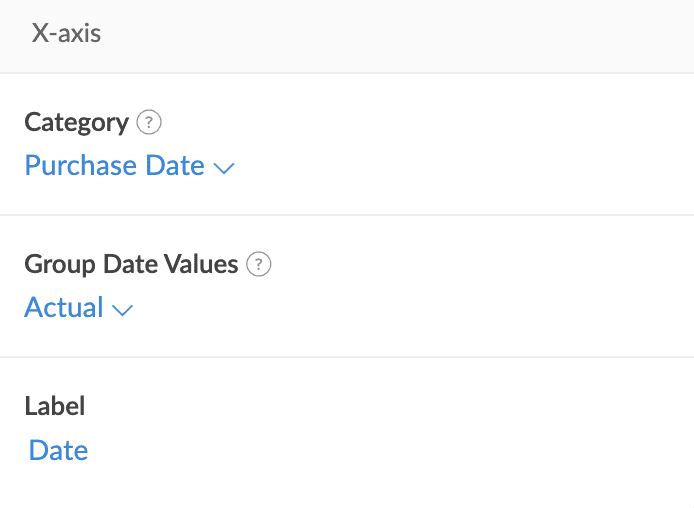This screenshot has width=694, height=508.
Task: Open the Actual date grouping dropdown
Action: (x=78, y=308)
